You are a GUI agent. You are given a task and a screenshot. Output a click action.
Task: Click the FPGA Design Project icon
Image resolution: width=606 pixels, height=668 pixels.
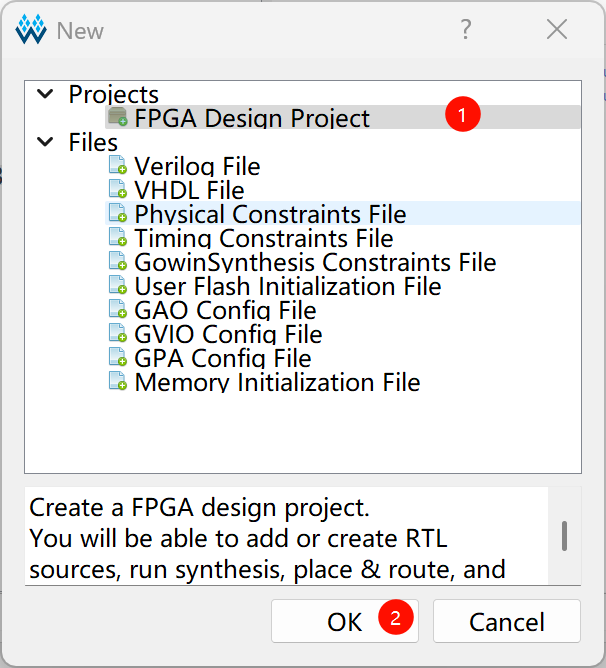pyautogui.click(x=118, y=117)
